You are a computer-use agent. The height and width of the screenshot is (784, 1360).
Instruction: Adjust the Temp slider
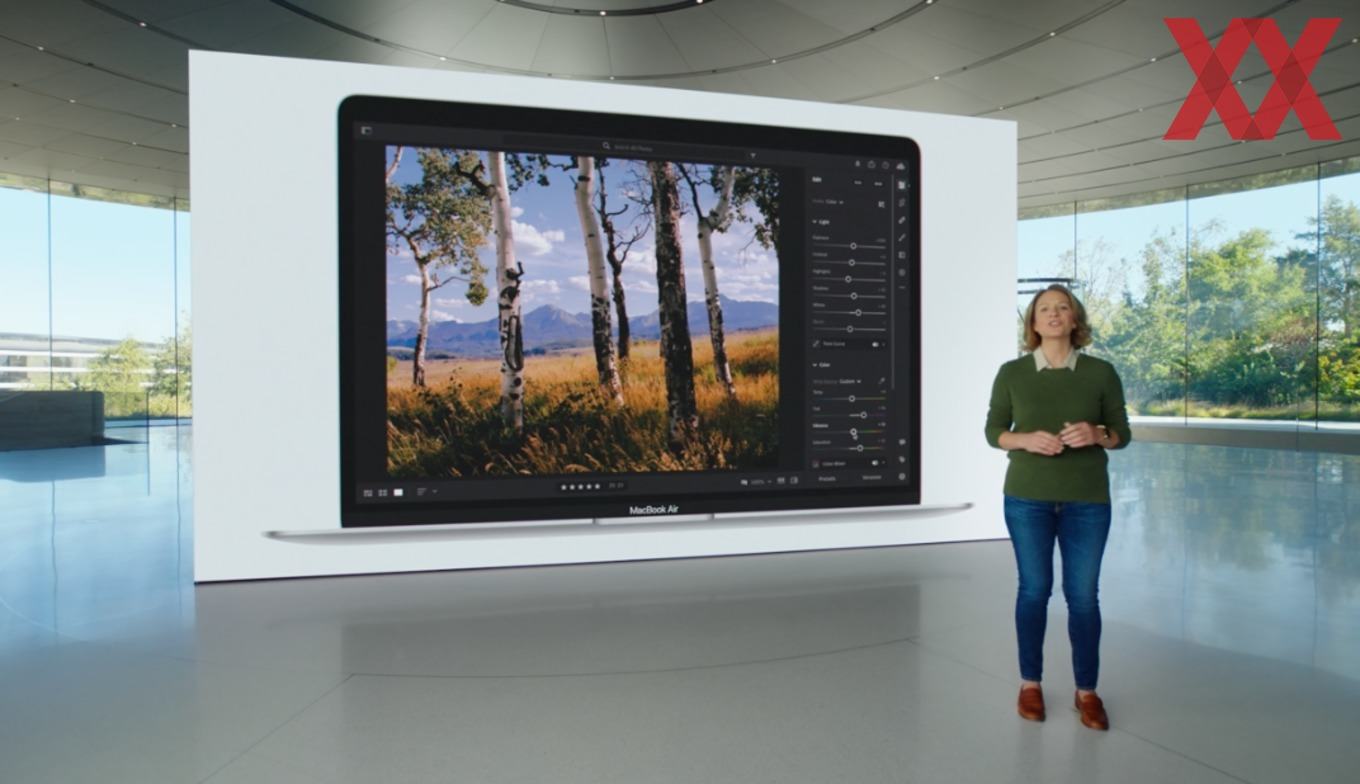coord(849,398)
